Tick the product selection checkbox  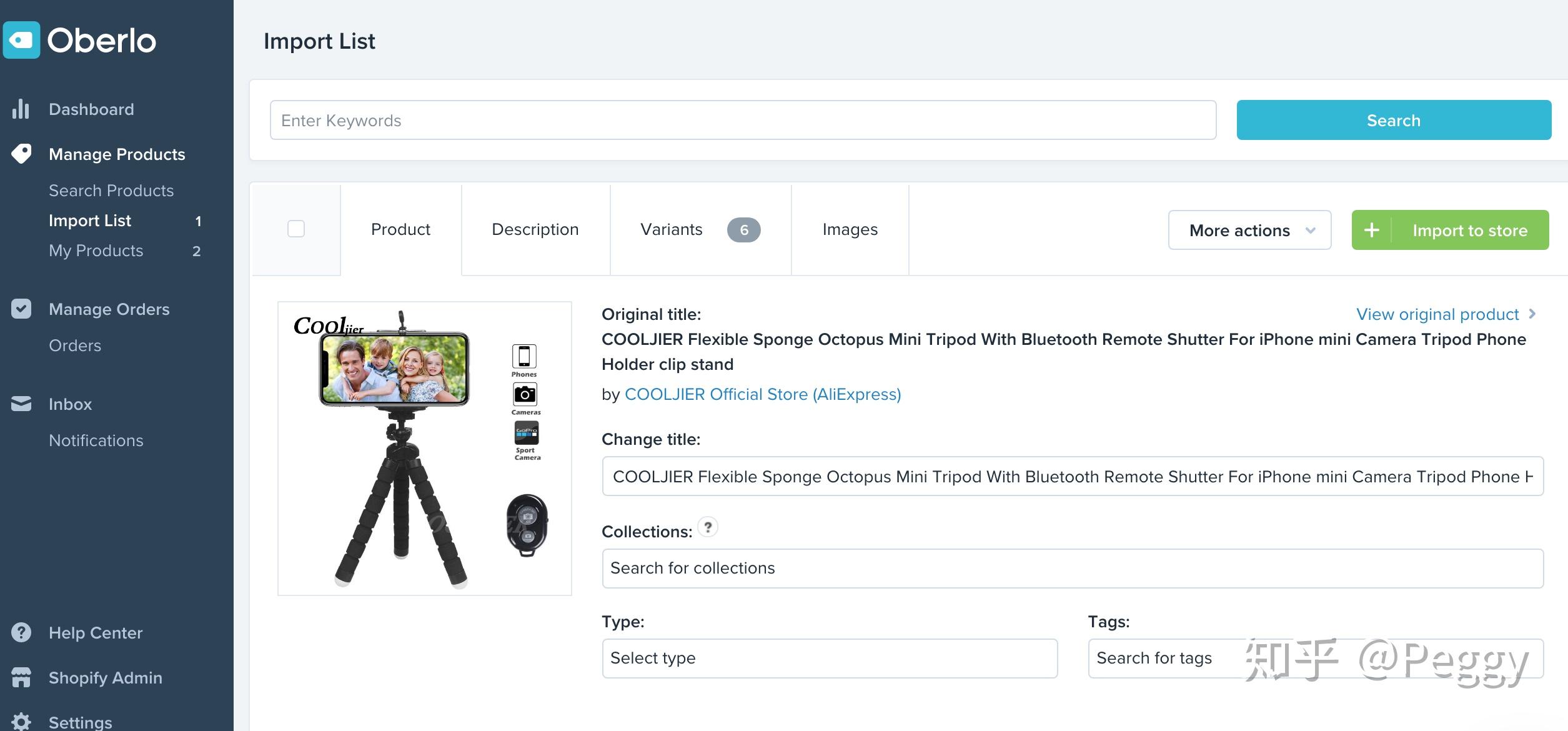[296, 229]
